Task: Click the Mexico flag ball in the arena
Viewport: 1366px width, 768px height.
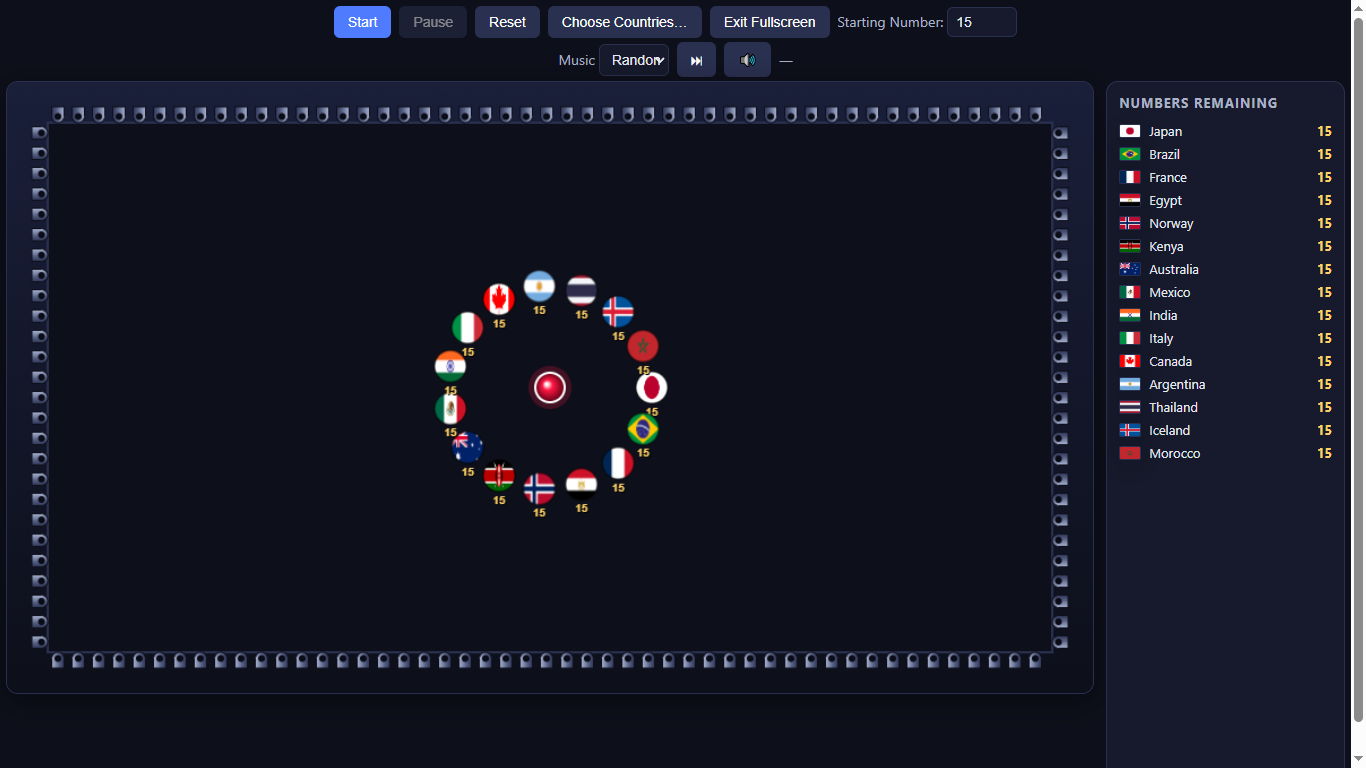Action: (x=450, y=408)
